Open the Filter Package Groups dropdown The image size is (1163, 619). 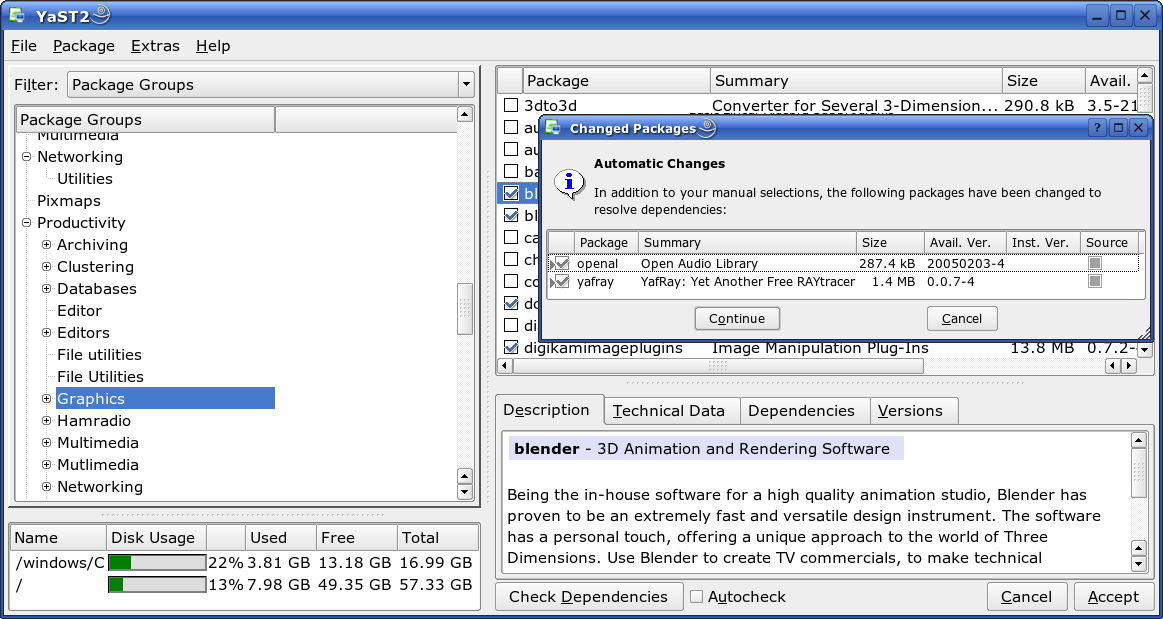coord(271,85)
